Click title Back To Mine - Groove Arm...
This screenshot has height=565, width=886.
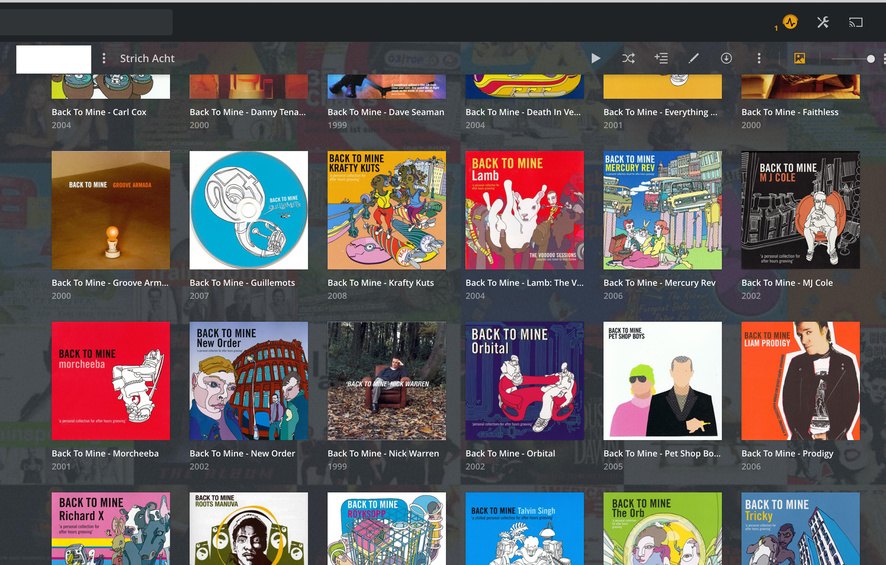point(110,282)
